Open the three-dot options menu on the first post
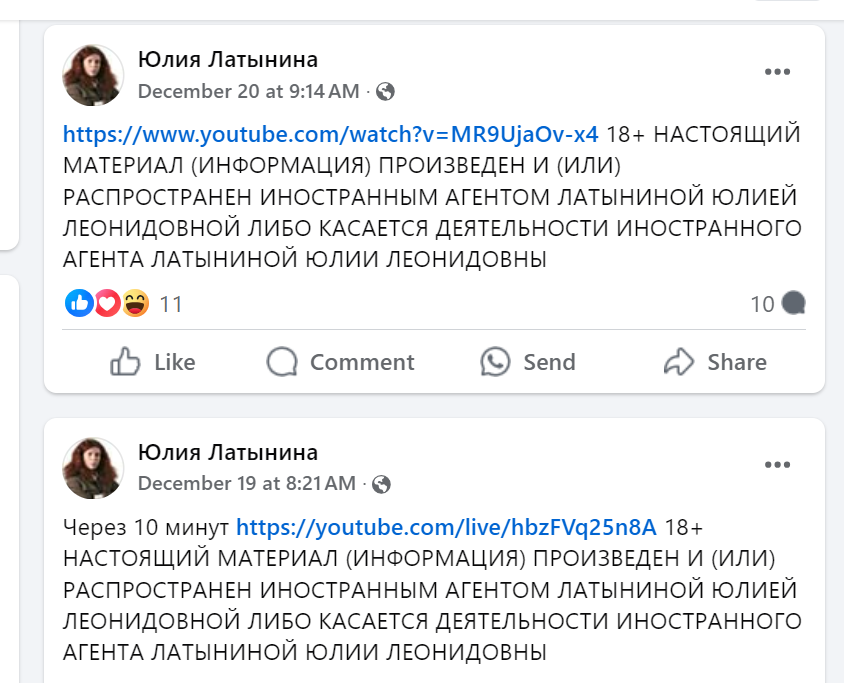The image size is (844, 683). click(777, 73)
